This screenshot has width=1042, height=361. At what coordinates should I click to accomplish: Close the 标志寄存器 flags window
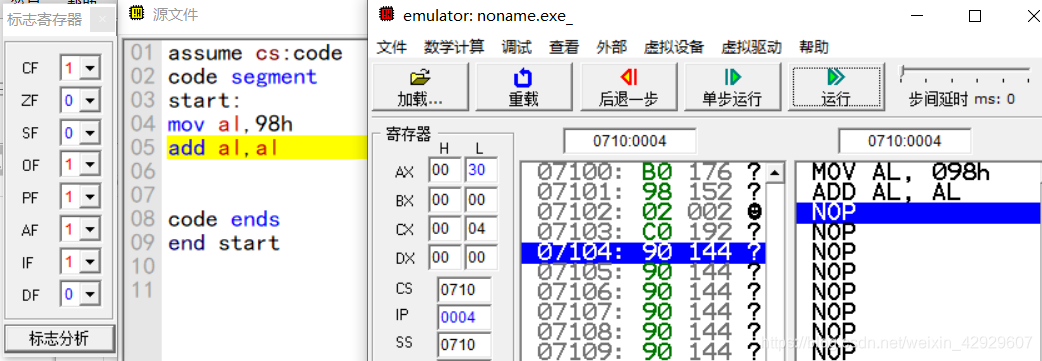coord(102,20)
